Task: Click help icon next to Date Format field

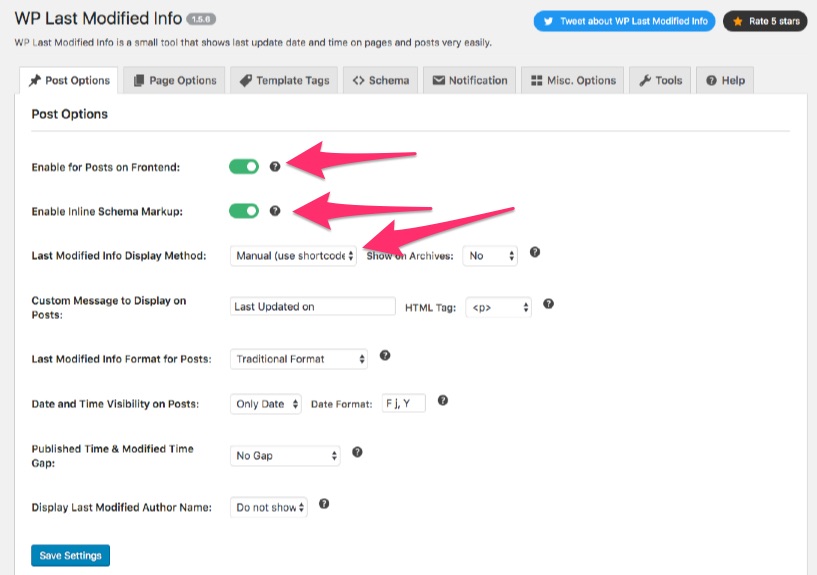Action: point(442,400)
